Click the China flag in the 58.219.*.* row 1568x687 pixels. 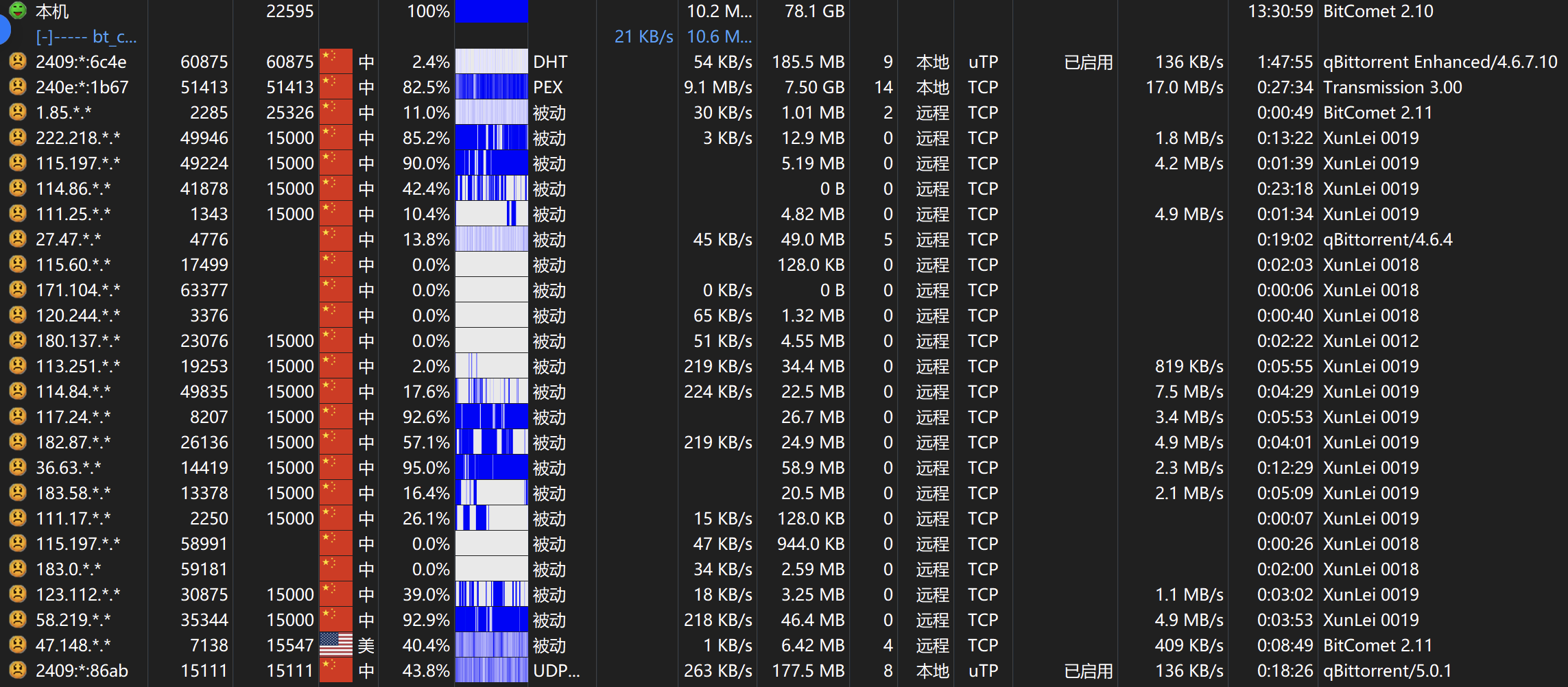336,620
